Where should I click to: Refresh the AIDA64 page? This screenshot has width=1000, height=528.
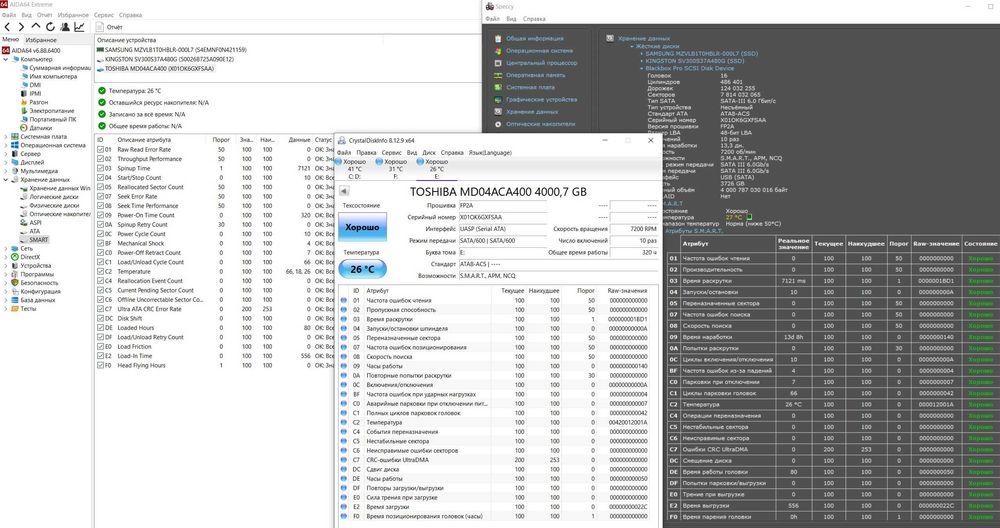click(x=50, y=27)
